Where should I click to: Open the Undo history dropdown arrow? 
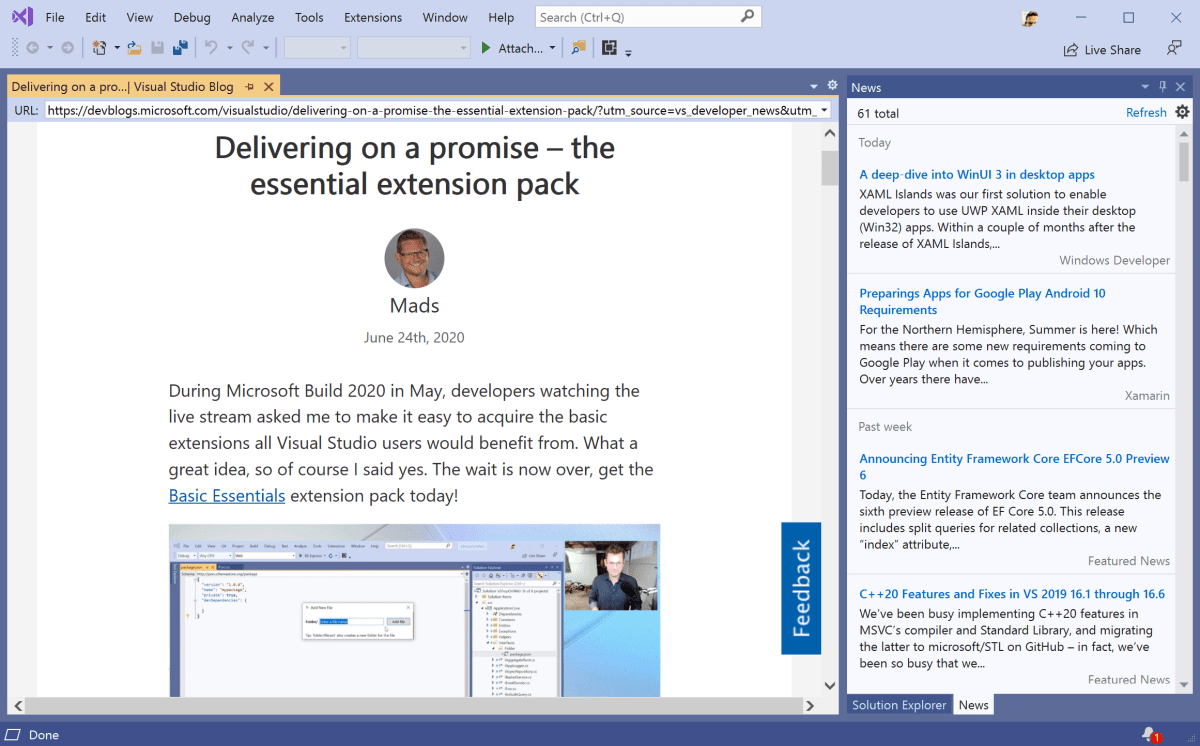229,48
